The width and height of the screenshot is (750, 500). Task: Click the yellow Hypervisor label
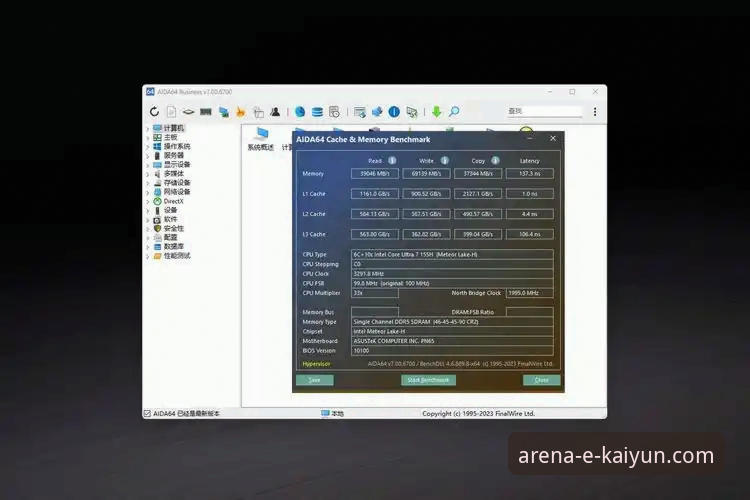pos(316,364)
